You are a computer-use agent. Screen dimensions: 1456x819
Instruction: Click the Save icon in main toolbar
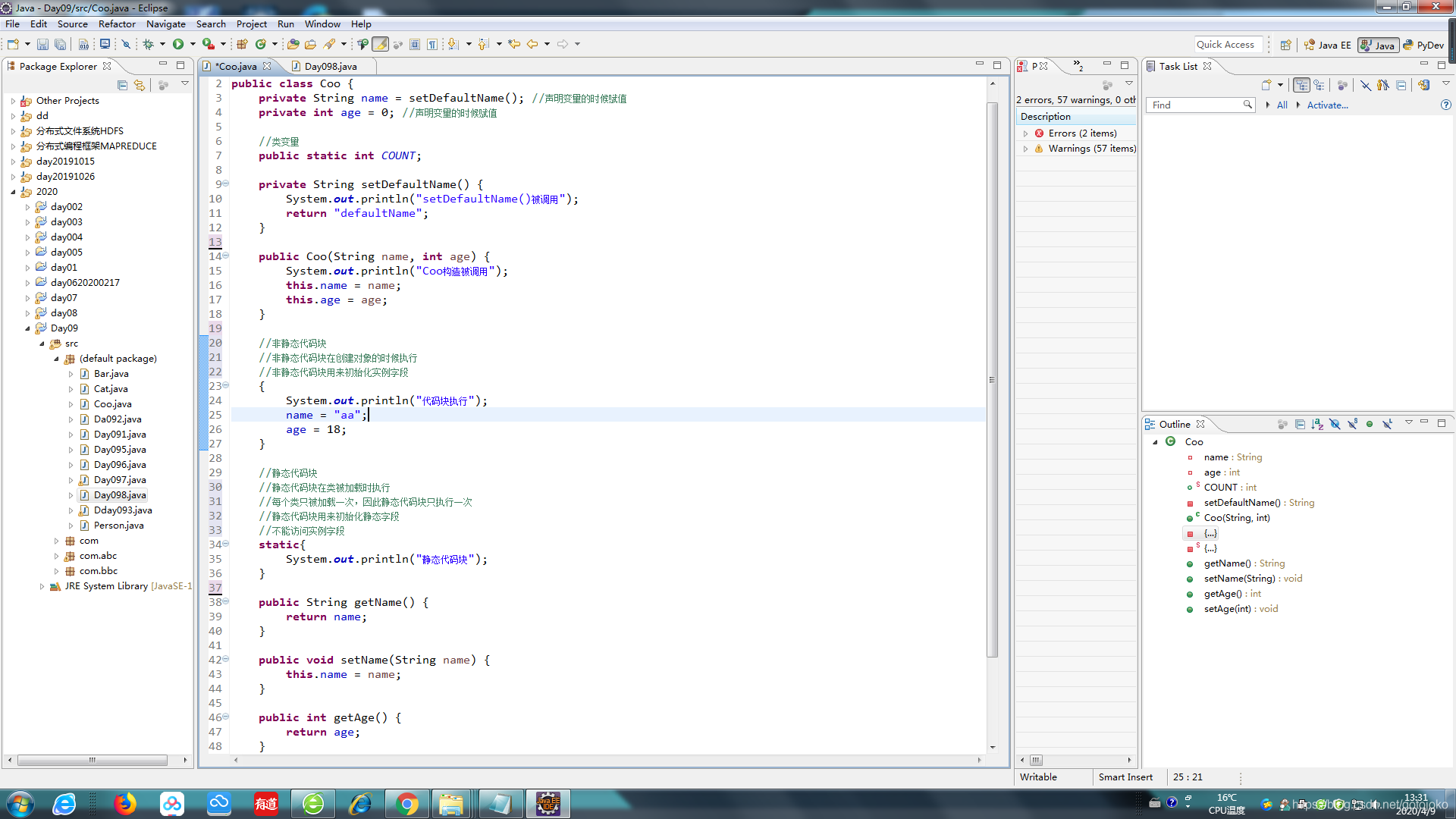[42, 44]
